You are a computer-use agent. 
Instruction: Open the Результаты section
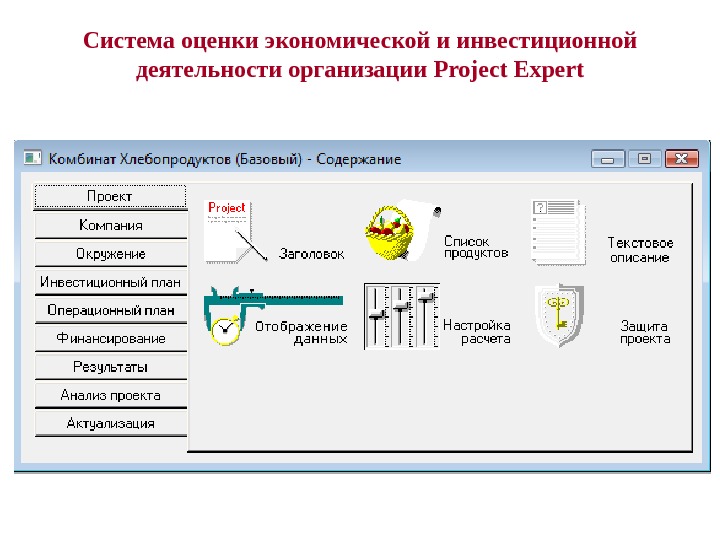(111, 367)
